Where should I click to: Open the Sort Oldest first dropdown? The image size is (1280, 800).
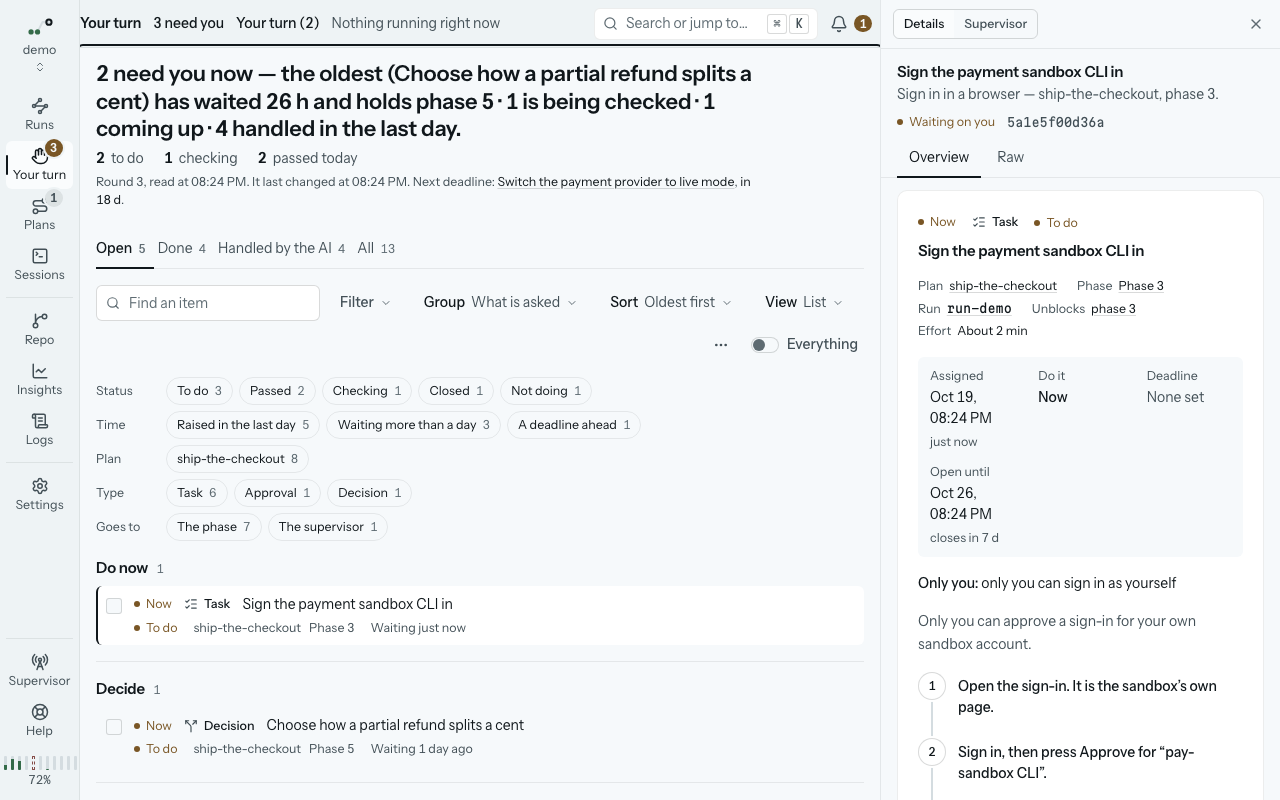[x=671, y=302]
